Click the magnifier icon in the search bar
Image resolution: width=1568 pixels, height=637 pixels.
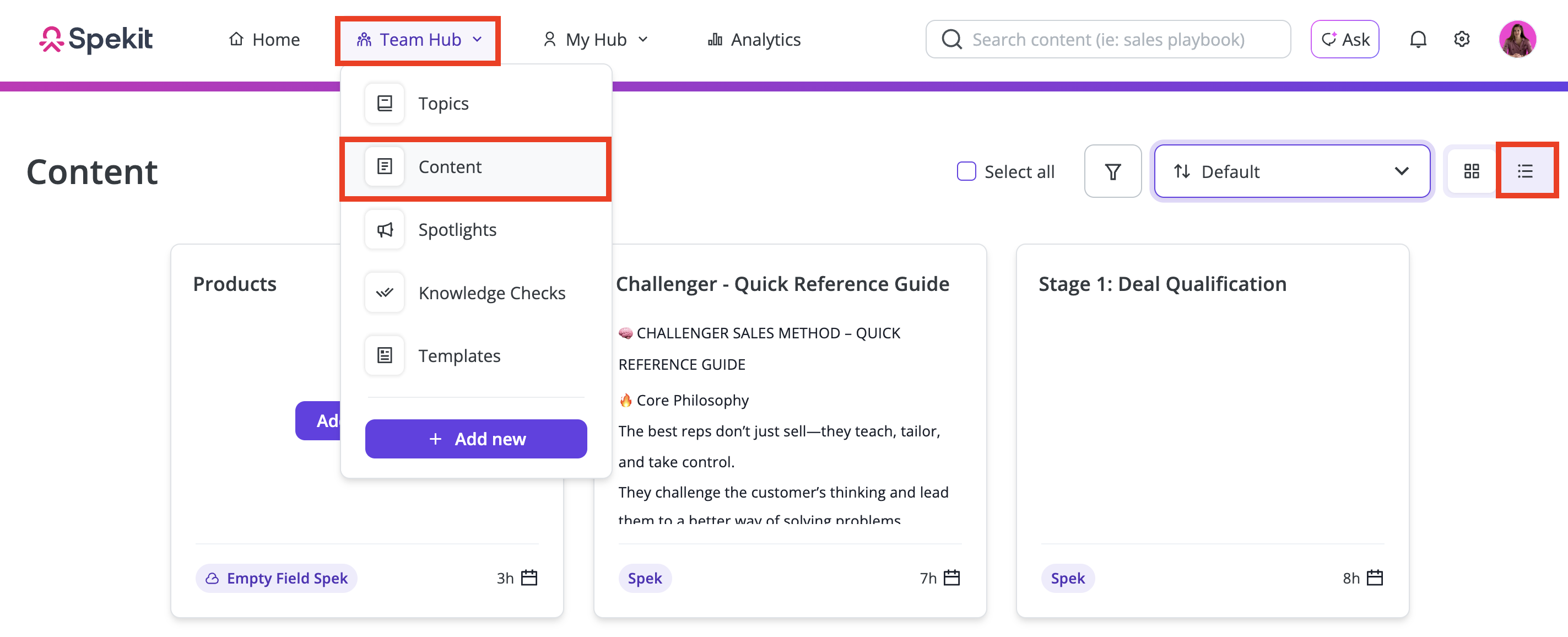(x=951, y=40)
